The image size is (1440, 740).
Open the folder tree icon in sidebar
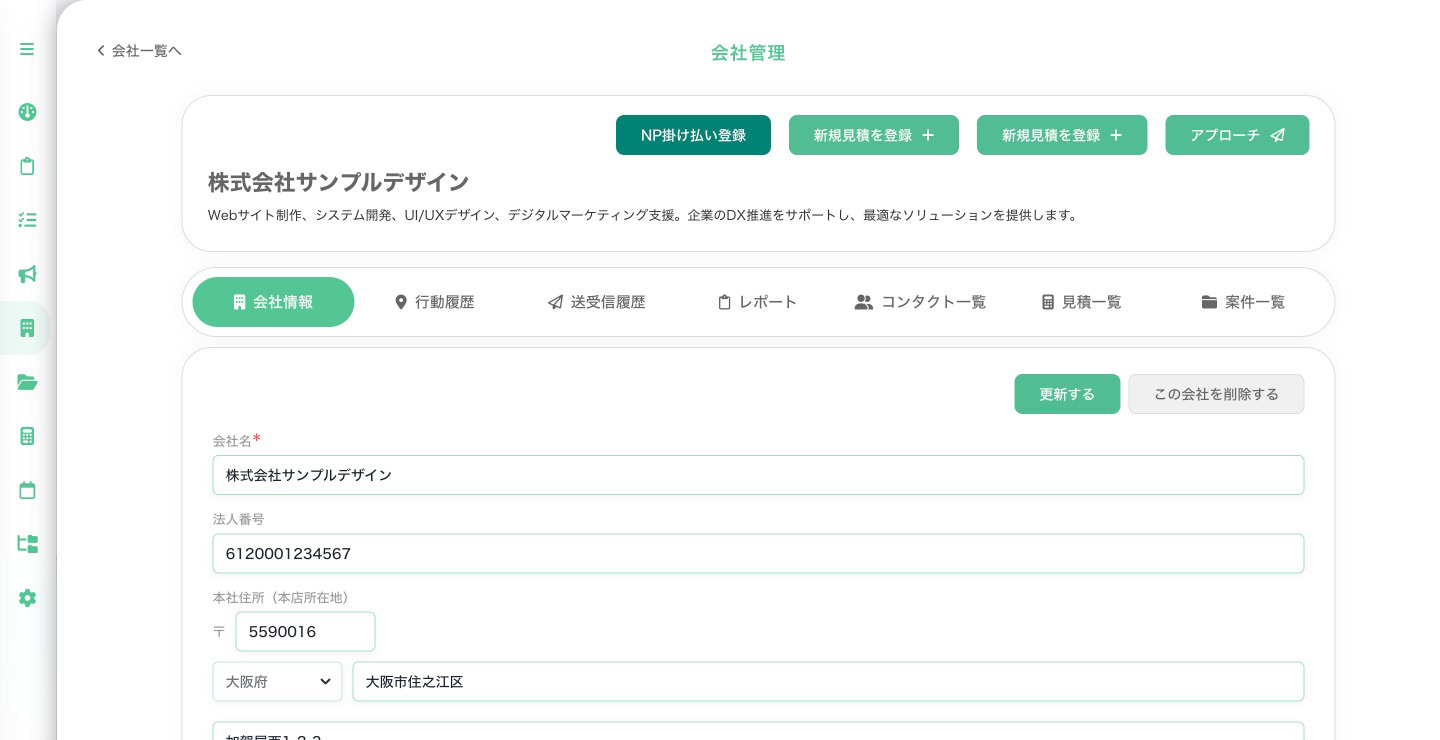click(x=27, y=544)
